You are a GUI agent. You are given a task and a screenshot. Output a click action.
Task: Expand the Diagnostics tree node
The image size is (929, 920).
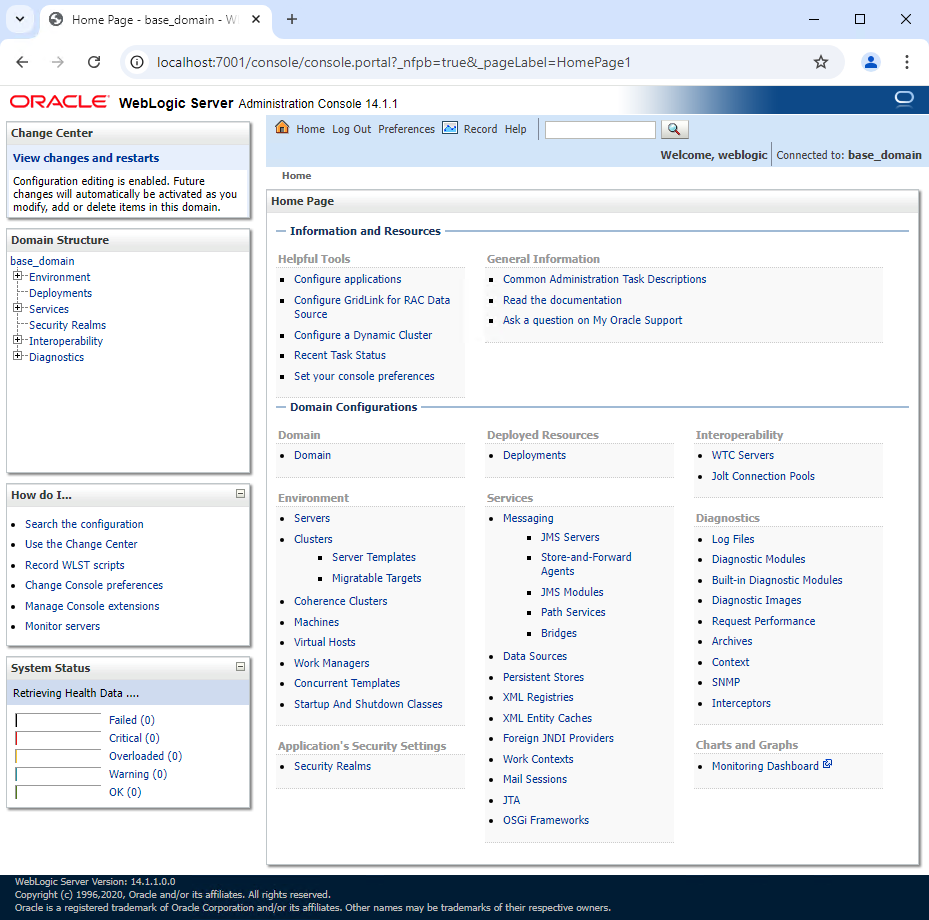click(x=18, y=356)
